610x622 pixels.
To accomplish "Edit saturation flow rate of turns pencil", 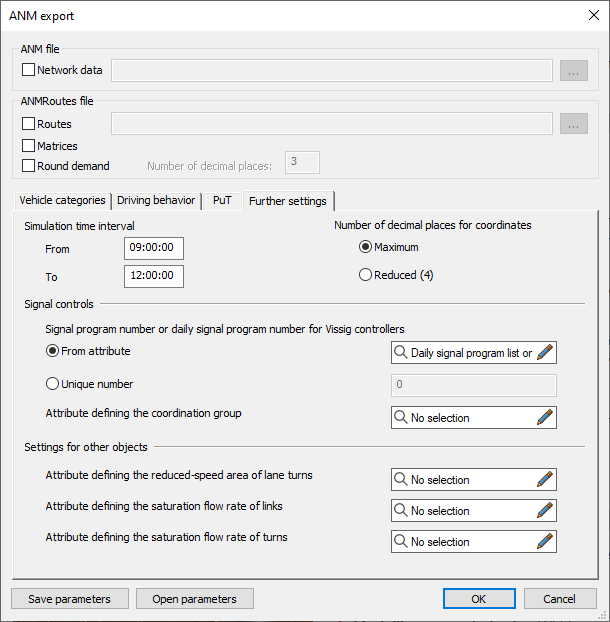I will point(544,542).
